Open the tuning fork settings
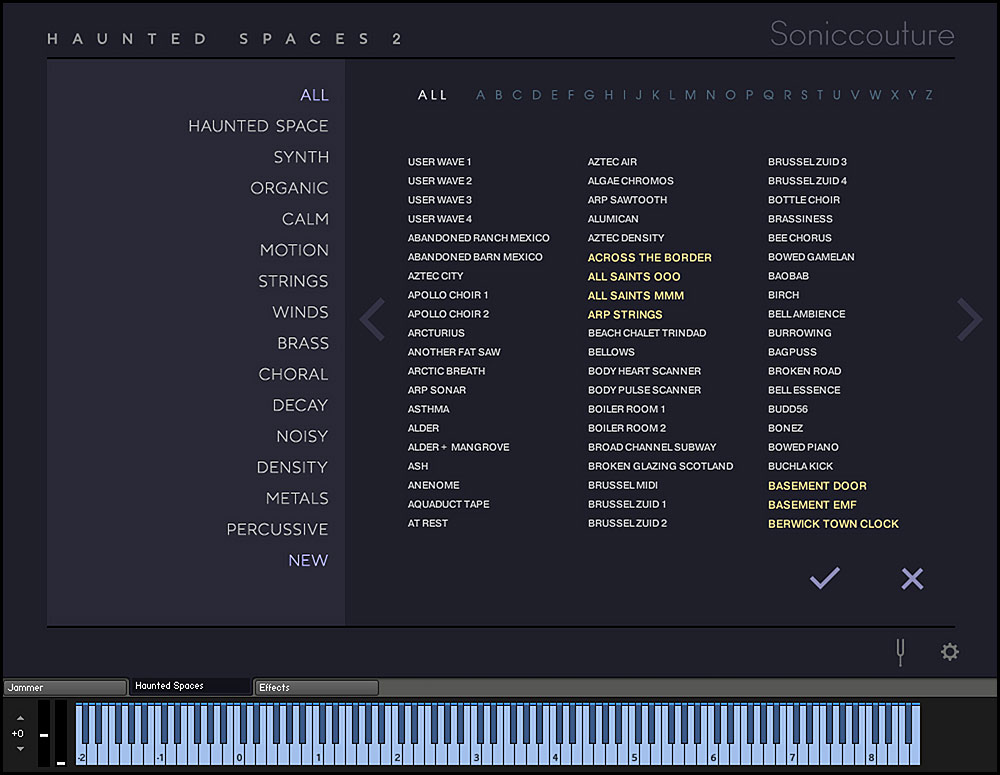This screenshot has width=1000, height=775. [x=900, y=653]
